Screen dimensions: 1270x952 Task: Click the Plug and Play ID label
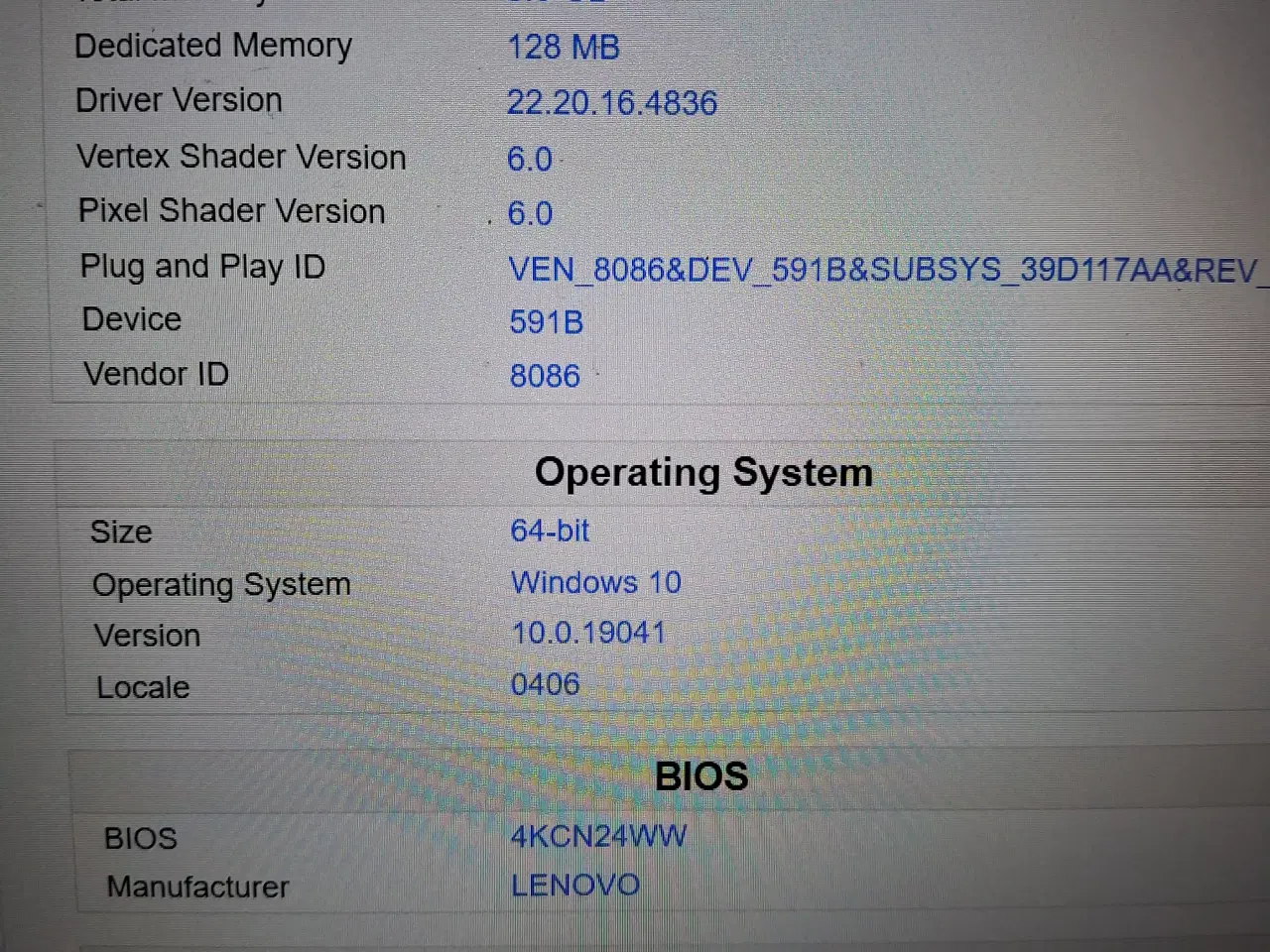(x=202, y=267)
